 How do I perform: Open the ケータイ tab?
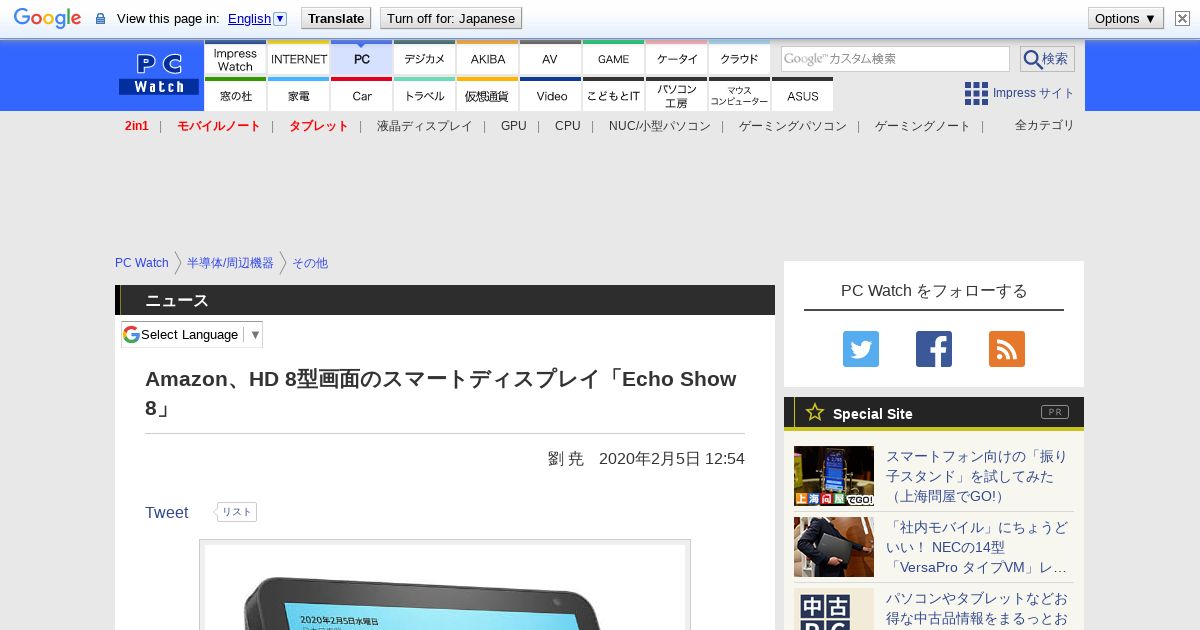point(677,59)
